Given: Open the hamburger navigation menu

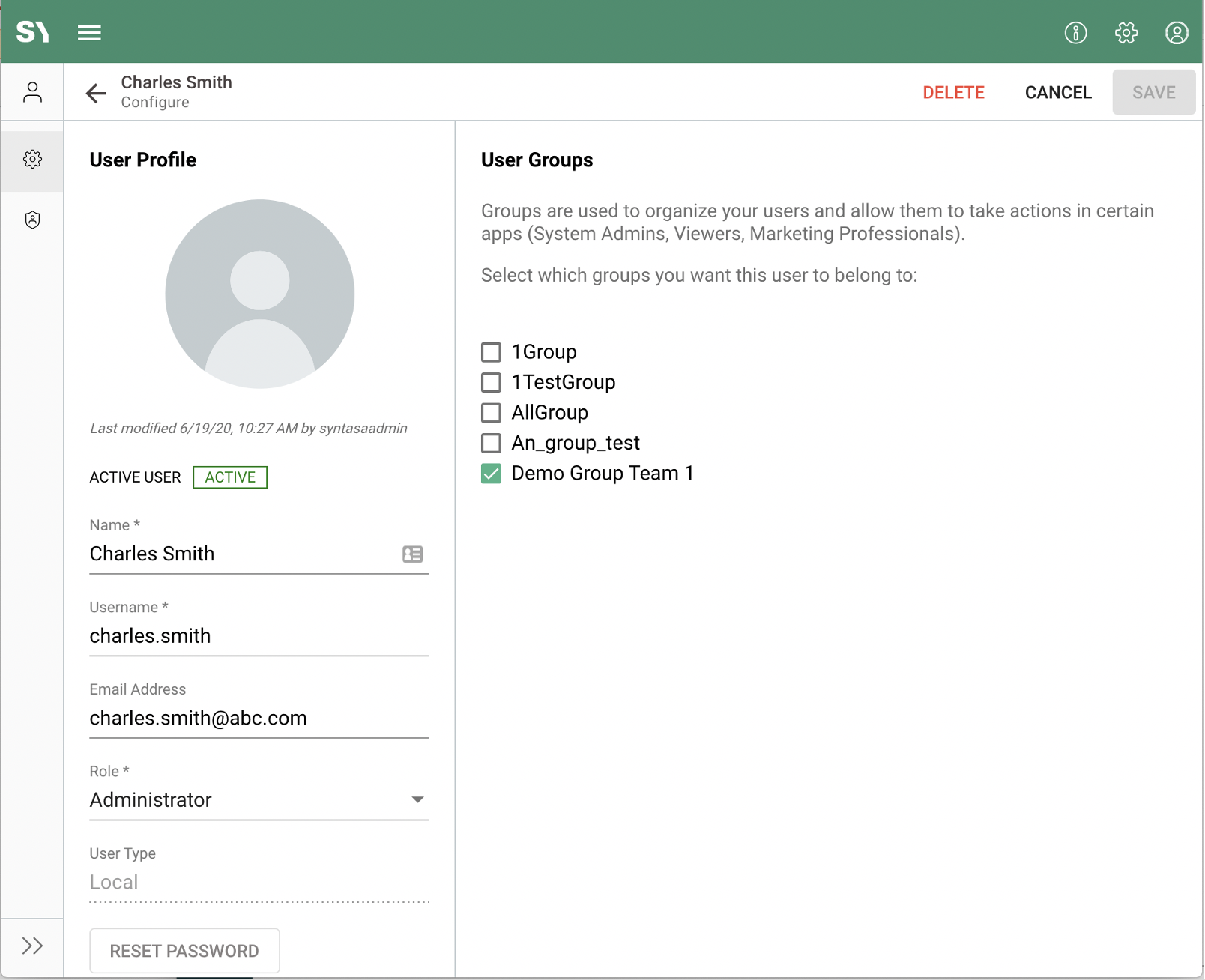Looking at the screenshot, I should pyautogui.click(x=89, y=33).
